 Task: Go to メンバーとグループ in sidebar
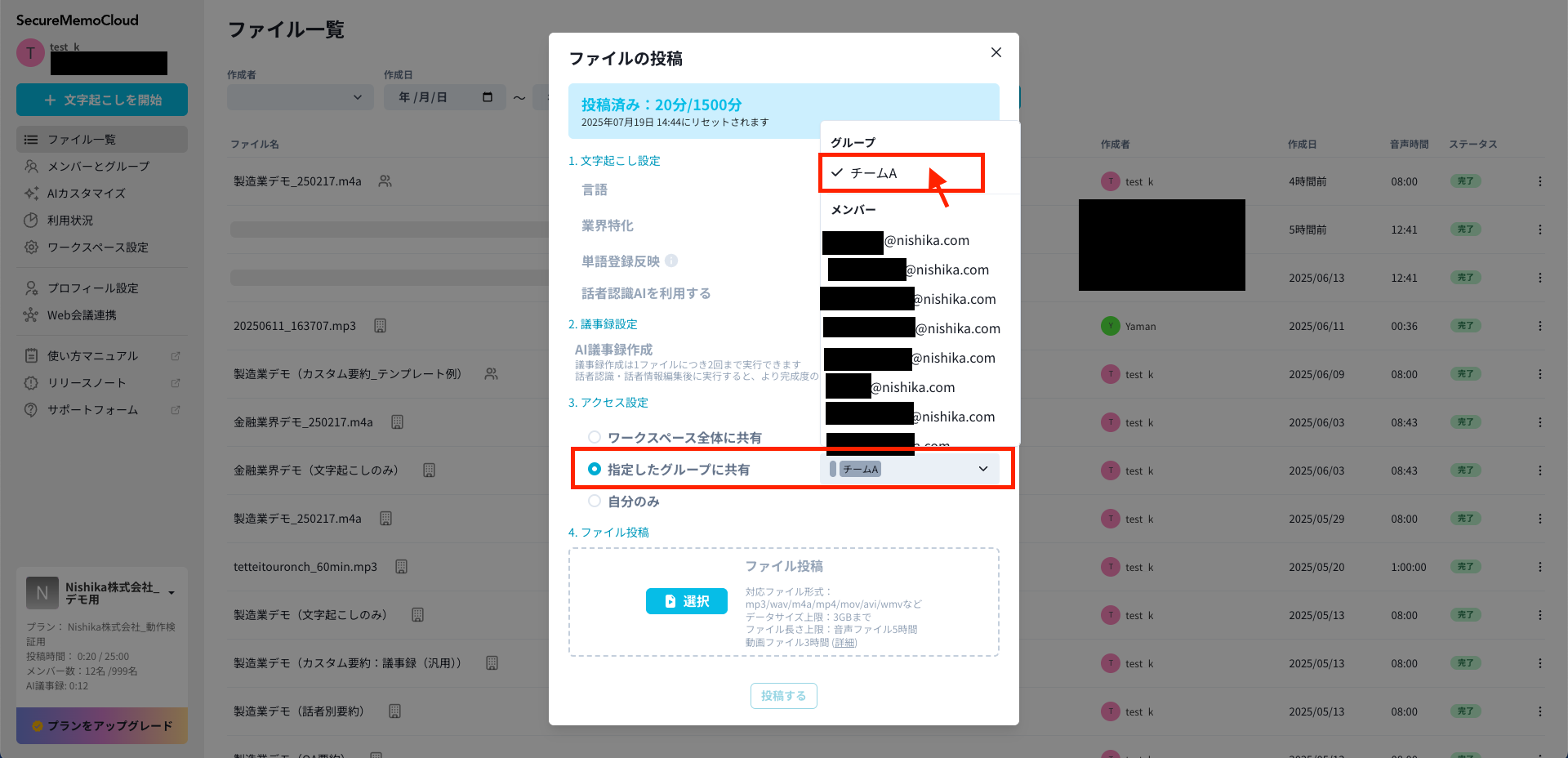98,166
